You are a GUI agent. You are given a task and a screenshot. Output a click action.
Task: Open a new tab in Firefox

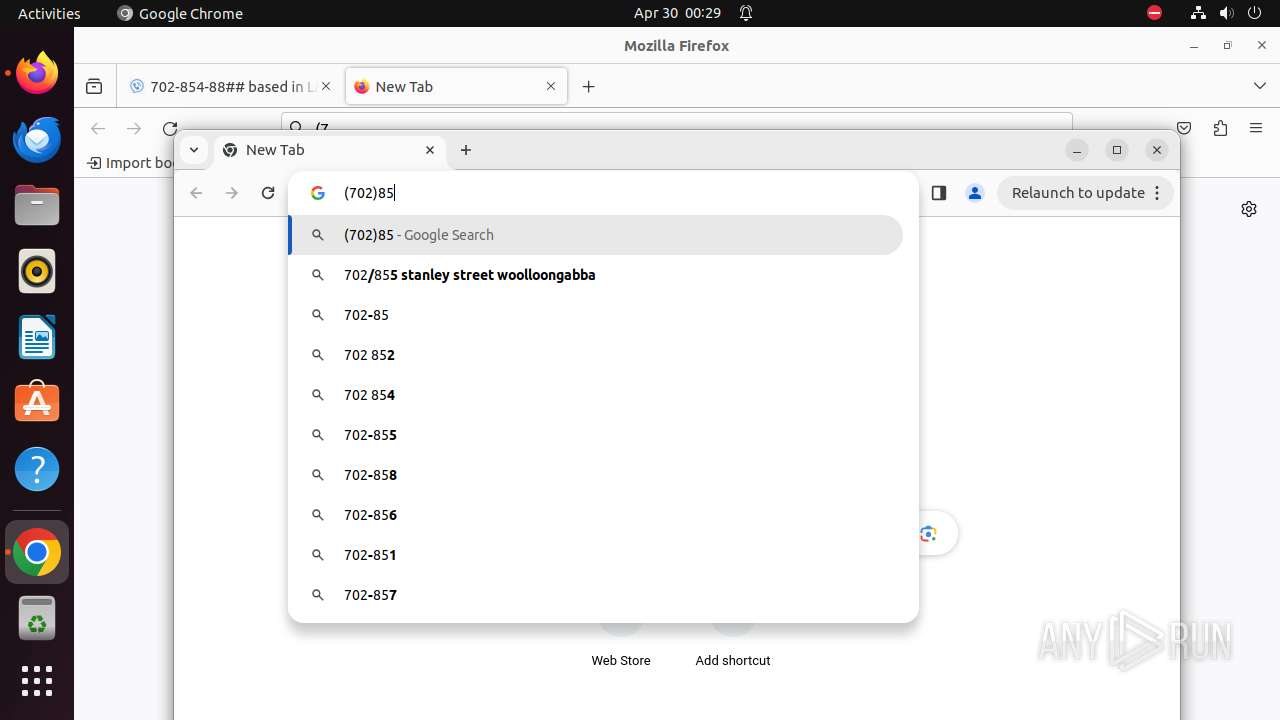[x=588, y=86]
